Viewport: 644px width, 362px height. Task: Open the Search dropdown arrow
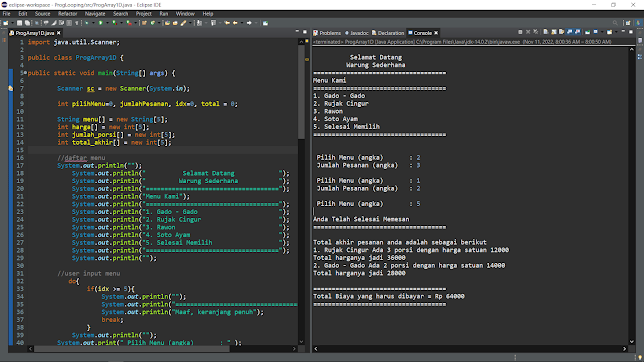click(x=190, y=23)
